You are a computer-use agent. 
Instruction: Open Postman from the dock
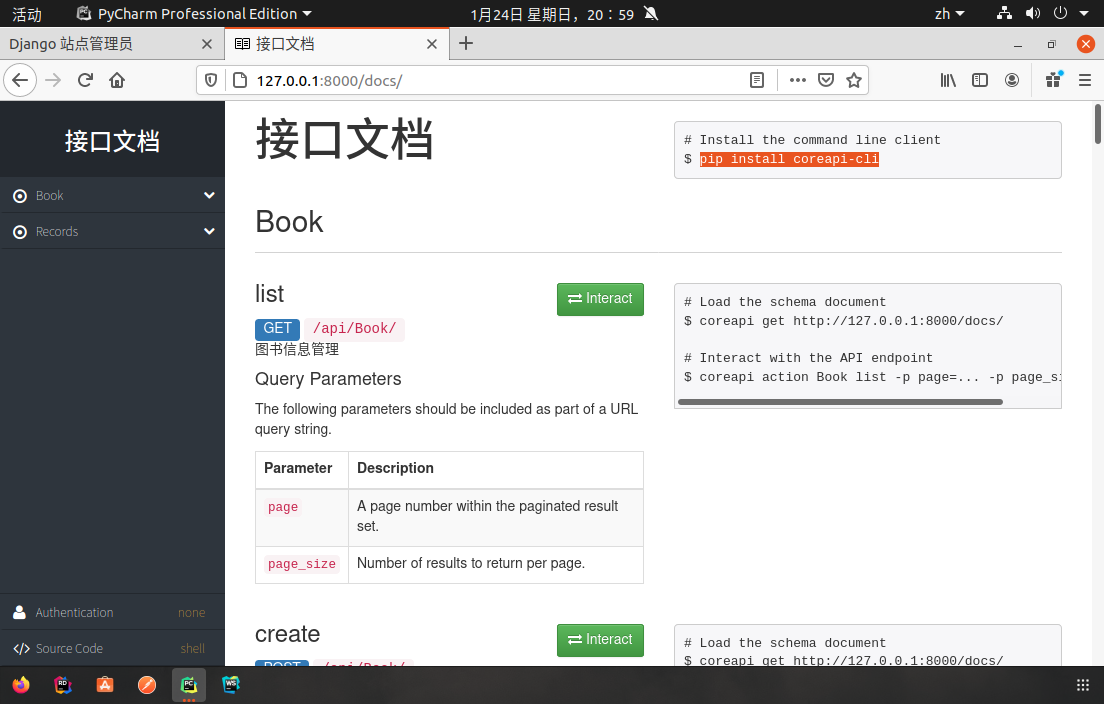pyautogui.click(x=147, y=684)
